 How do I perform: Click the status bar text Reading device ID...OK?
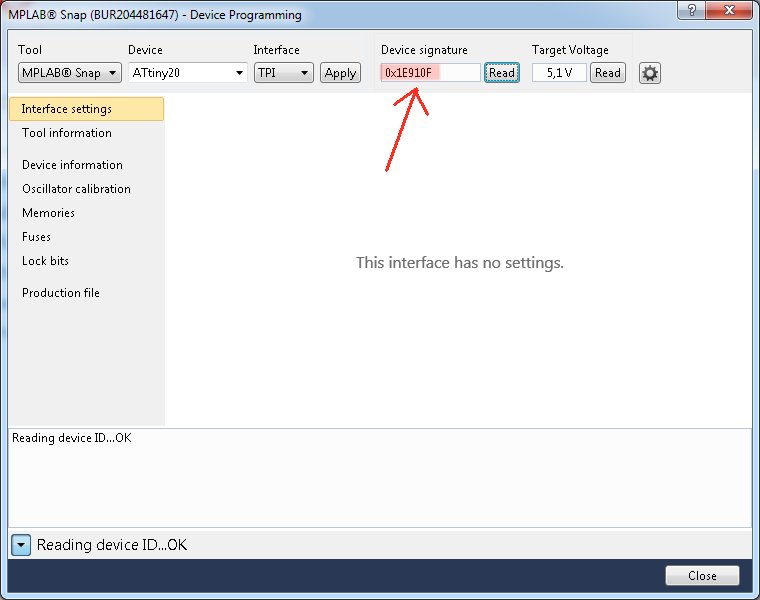(112, 545)
